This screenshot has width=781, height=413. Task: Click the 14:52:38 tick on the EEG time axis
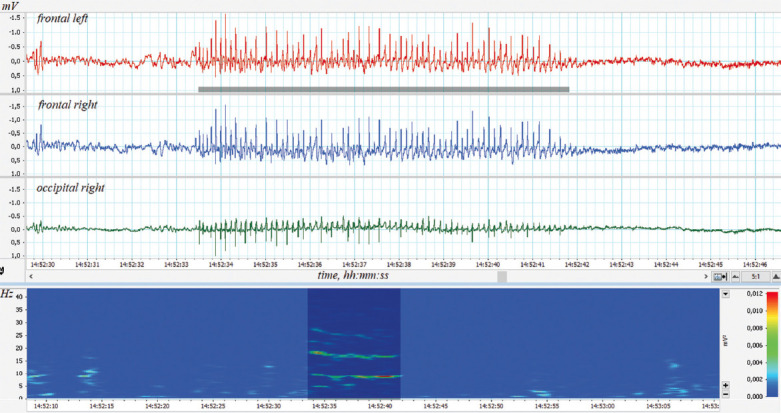[x=399, y=265]
